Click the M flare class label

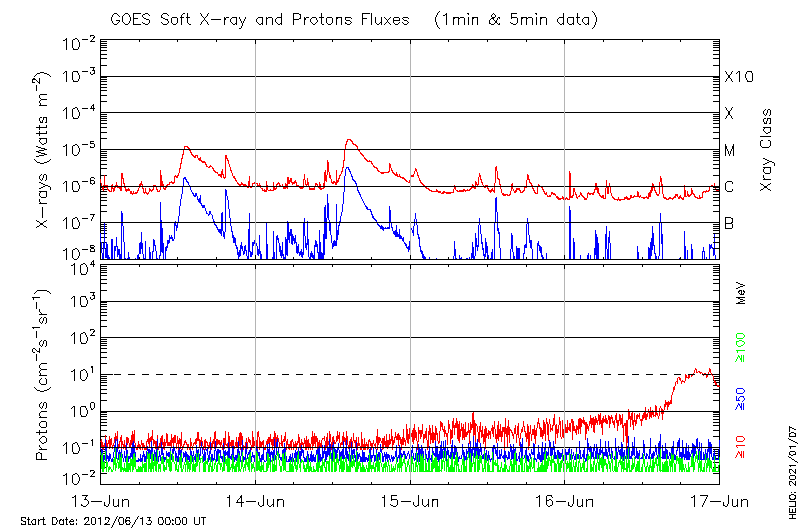(730, 151)
